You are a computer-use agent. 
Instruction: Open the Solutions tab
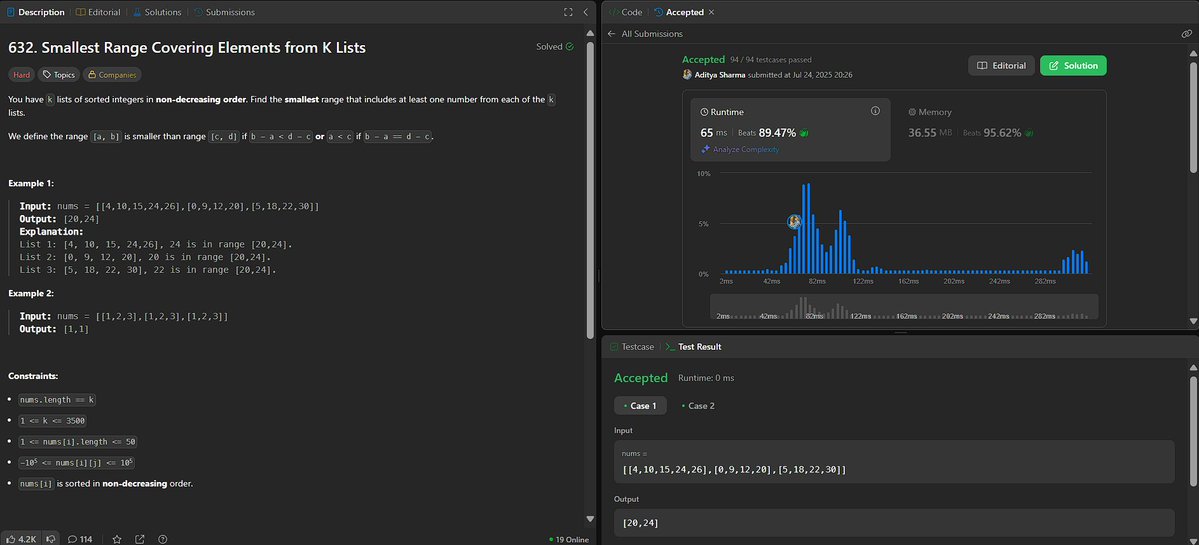157,12
